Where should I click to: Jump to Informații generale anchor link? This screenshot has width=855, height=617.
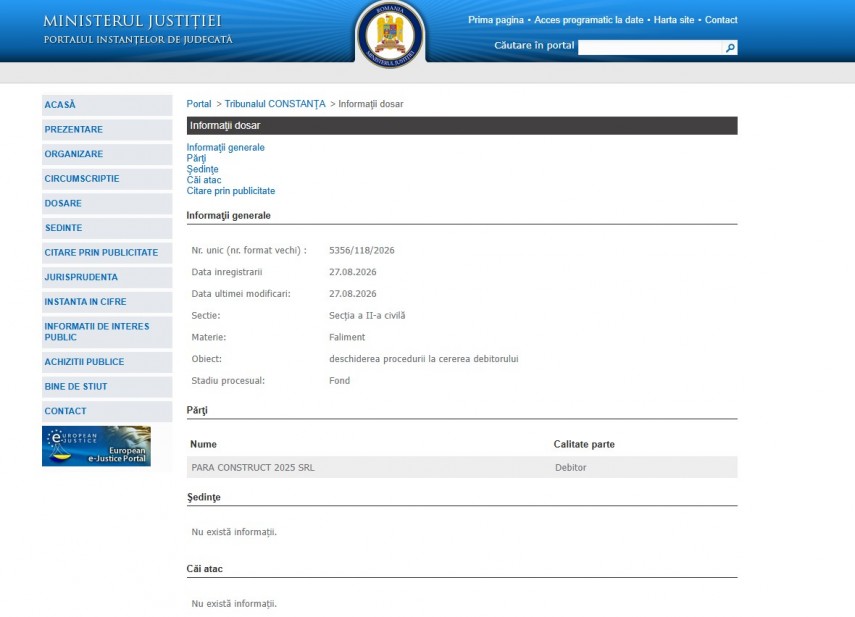tap(225, 147)
